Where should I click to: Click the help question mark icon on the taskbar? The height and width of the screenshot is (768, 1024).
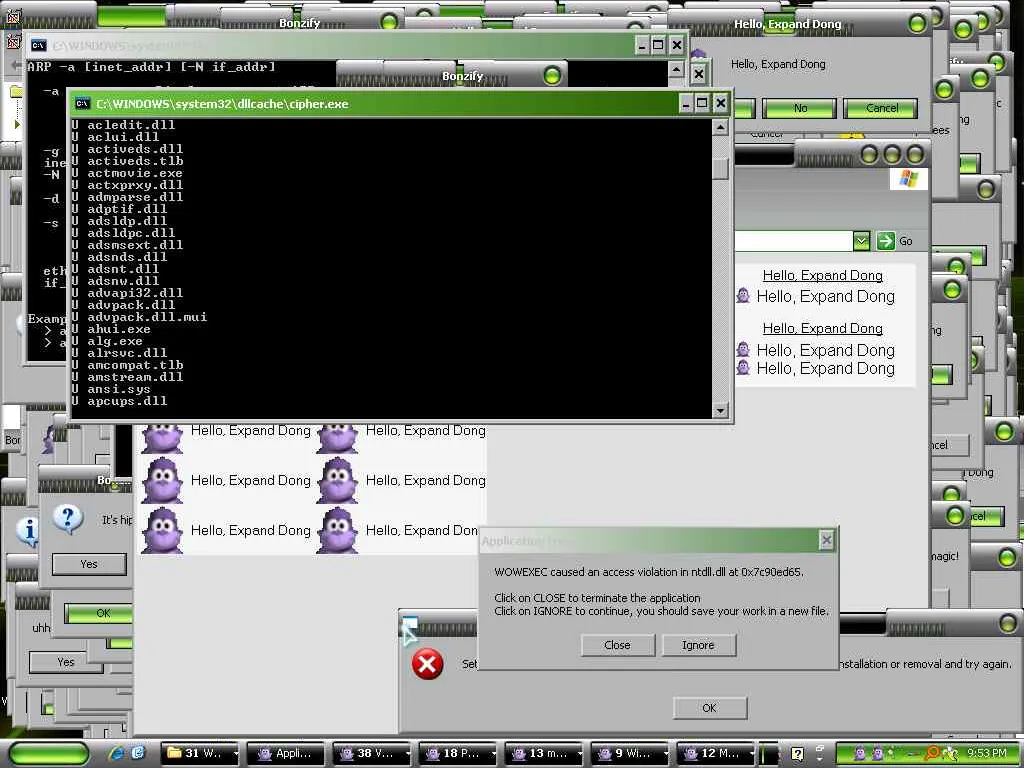click(x=797, y=754)
